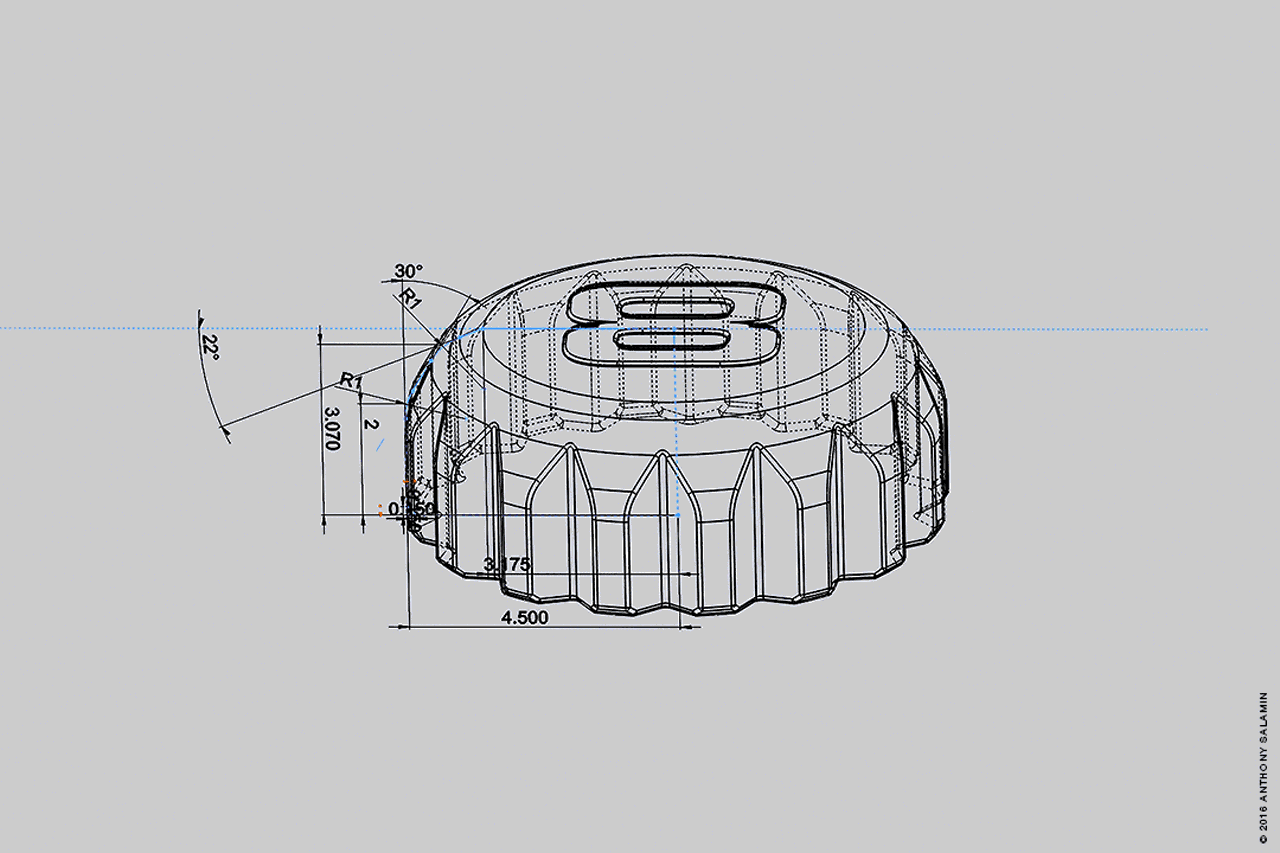The image size is (1280, 853).
Task: Click the upper R1 radius annotation
Action: click(x=410, y=297)
